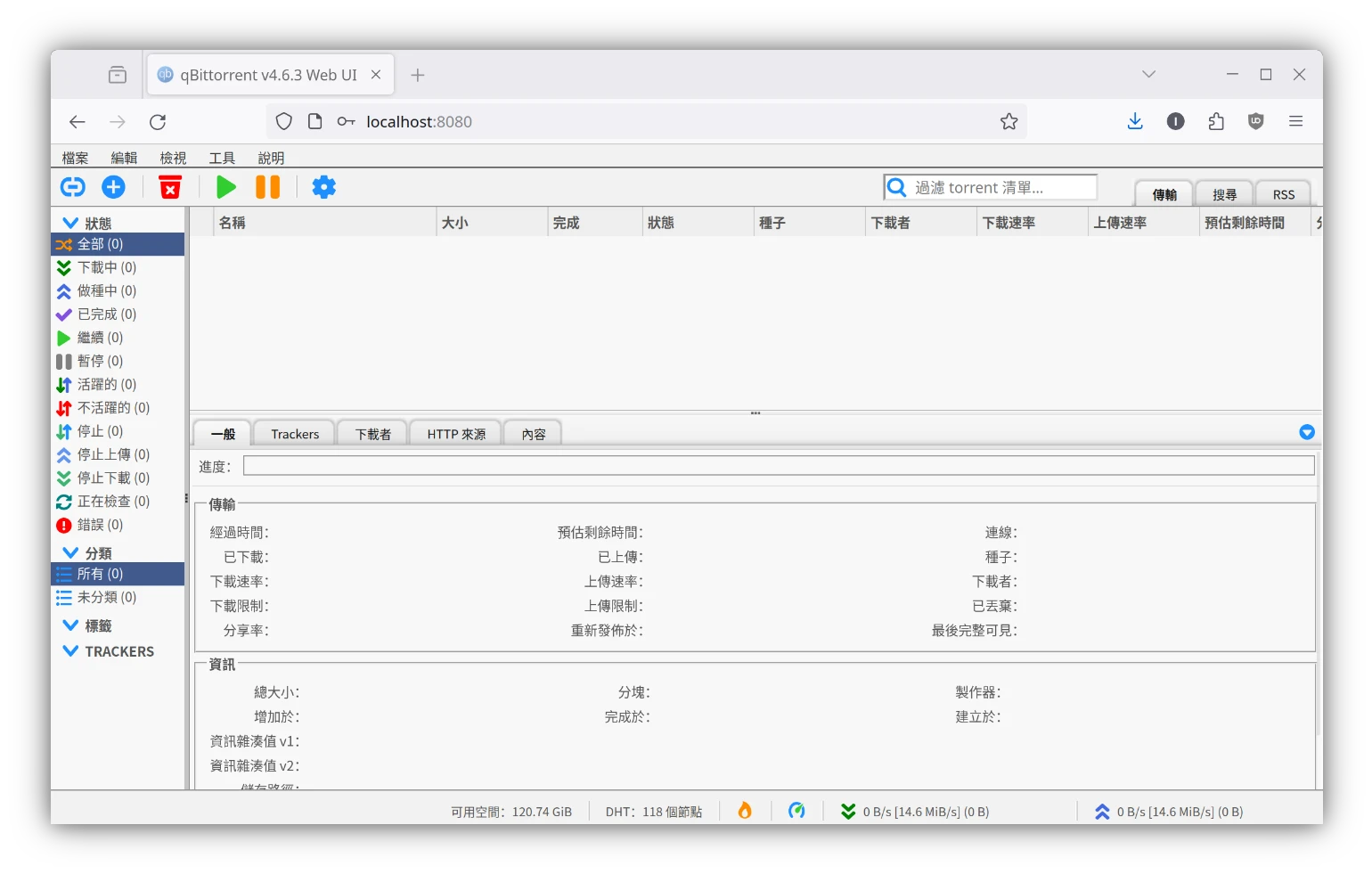Switch to the Trackers tab

tap(294, 434)
